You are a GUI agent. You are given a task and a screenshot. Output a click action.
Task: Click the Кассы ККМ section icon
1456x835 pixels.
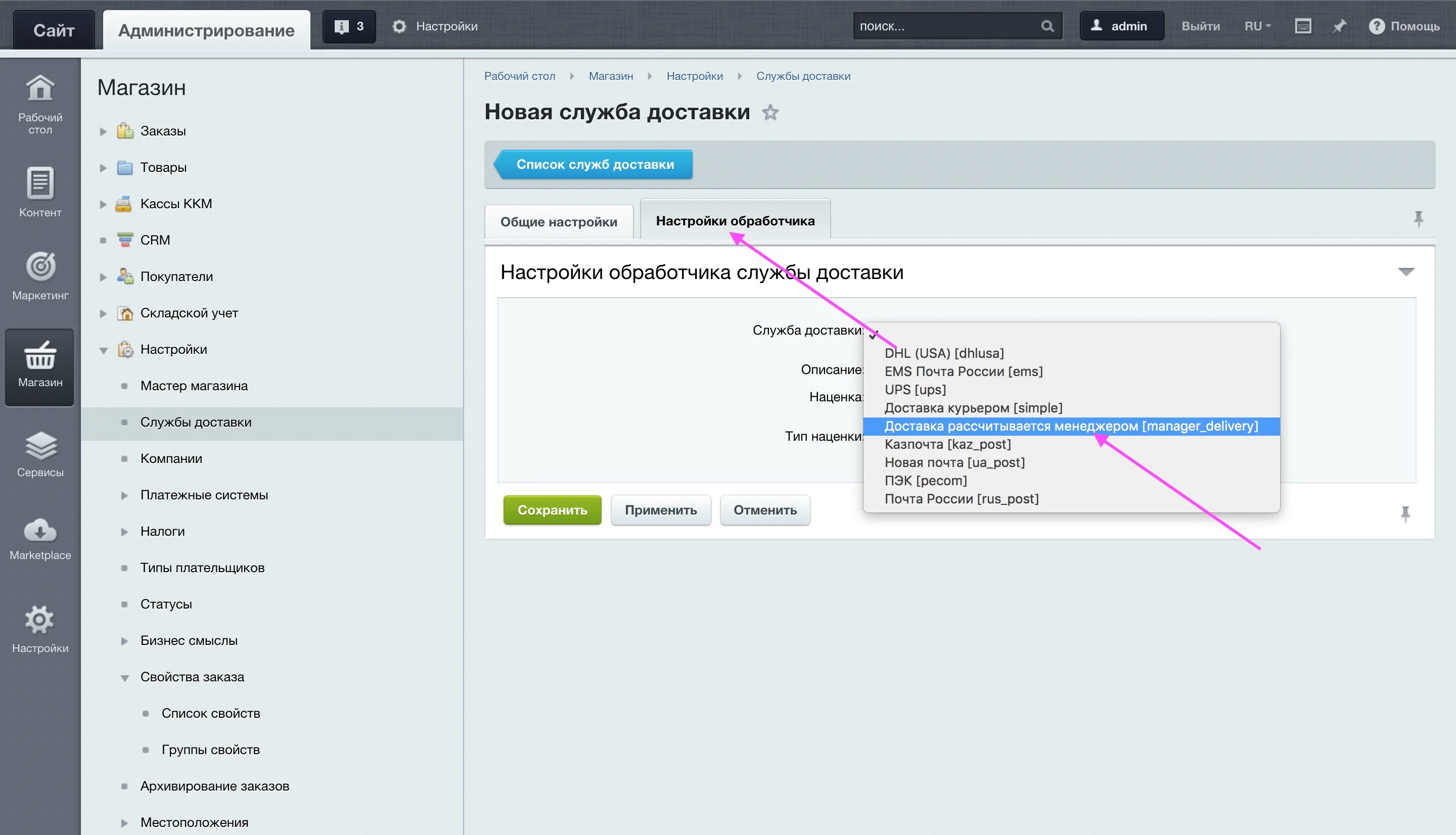pos(125,203)
